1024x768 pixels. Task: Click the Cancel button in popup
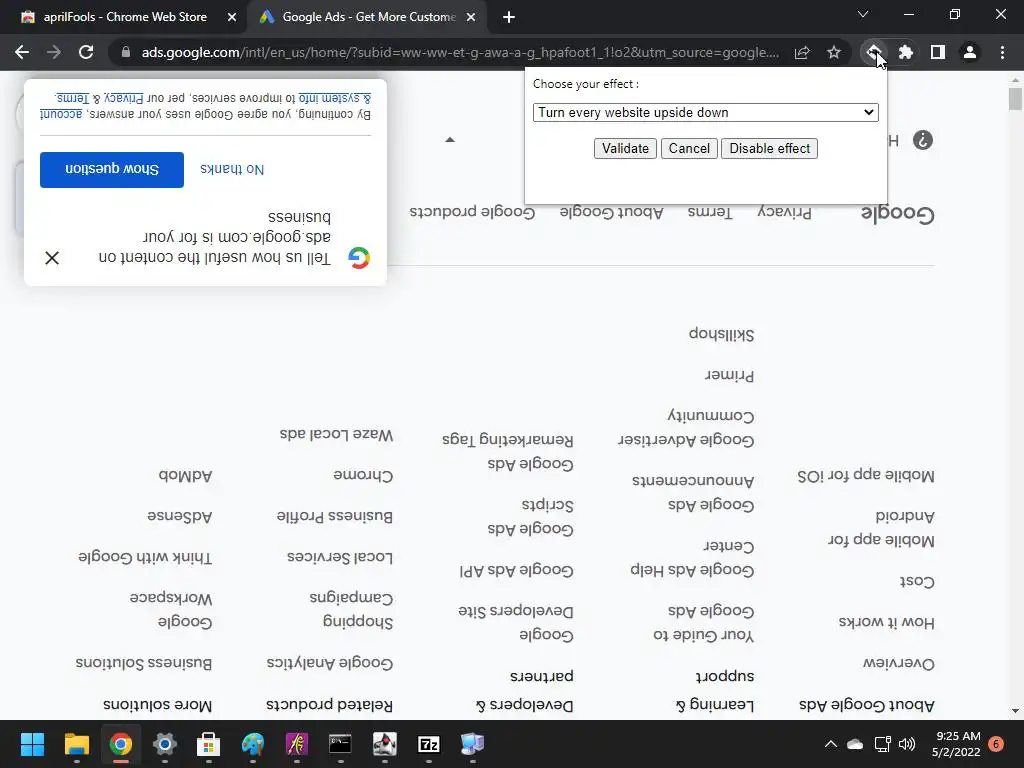pyautogui.click(x=689, y=148)
